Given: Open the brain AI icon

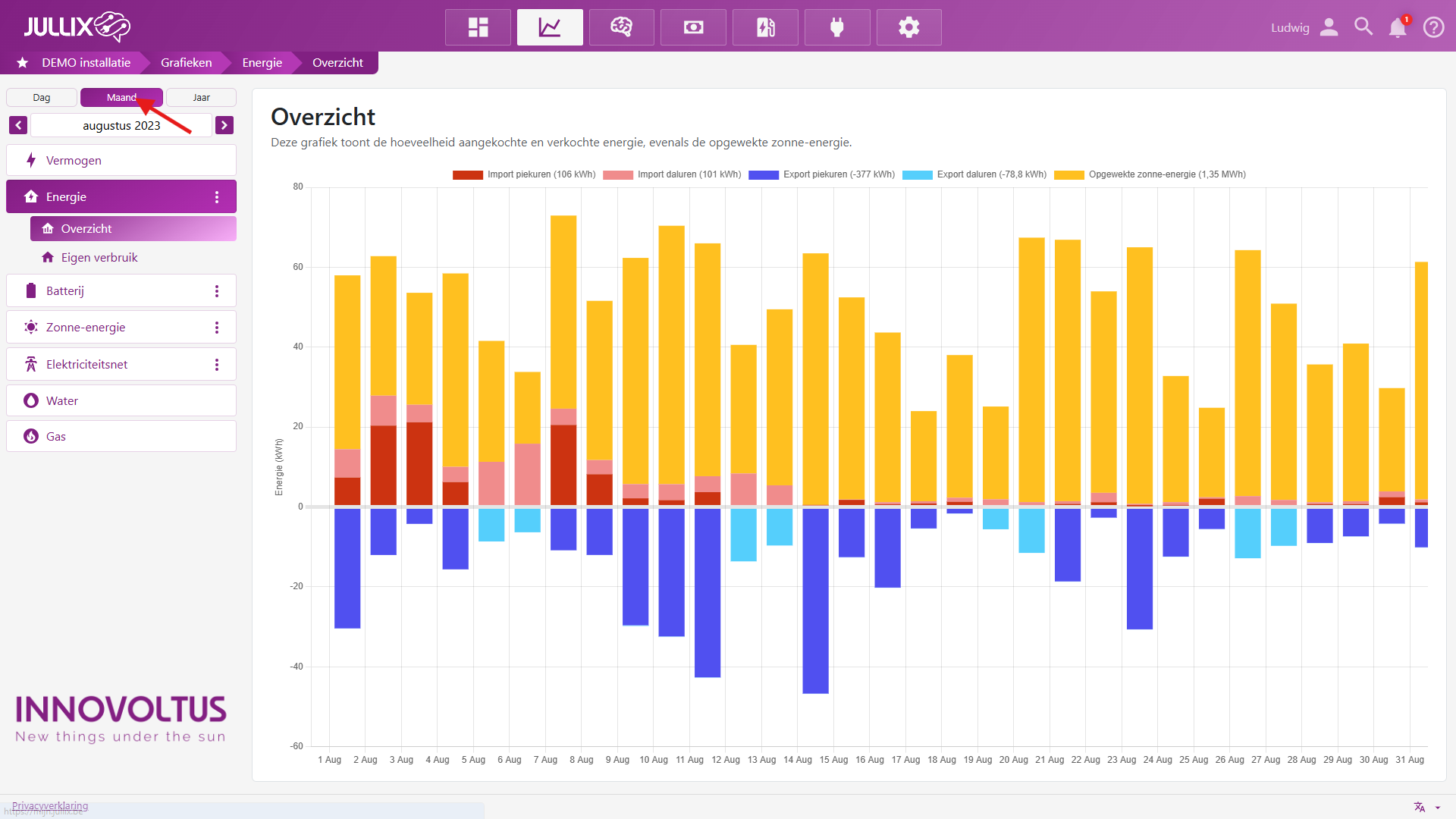Looking at the screenshot, I should 621,27.
